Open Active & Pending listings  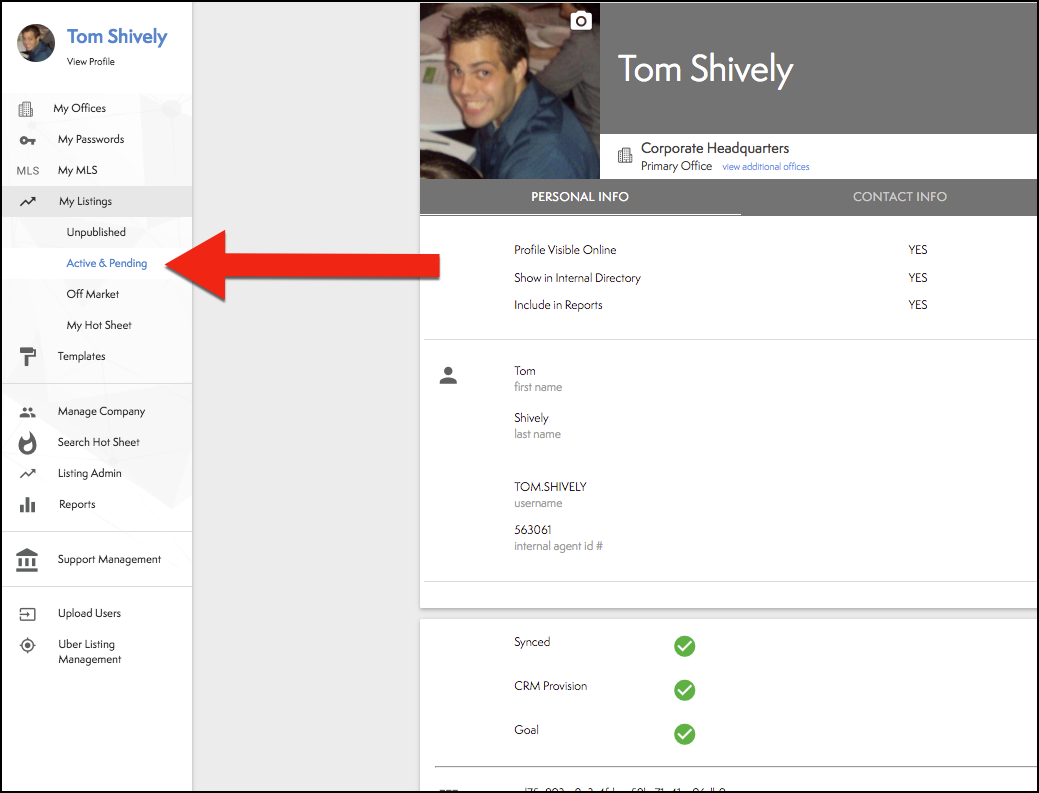pyautogui.click(x=107, y=263)
